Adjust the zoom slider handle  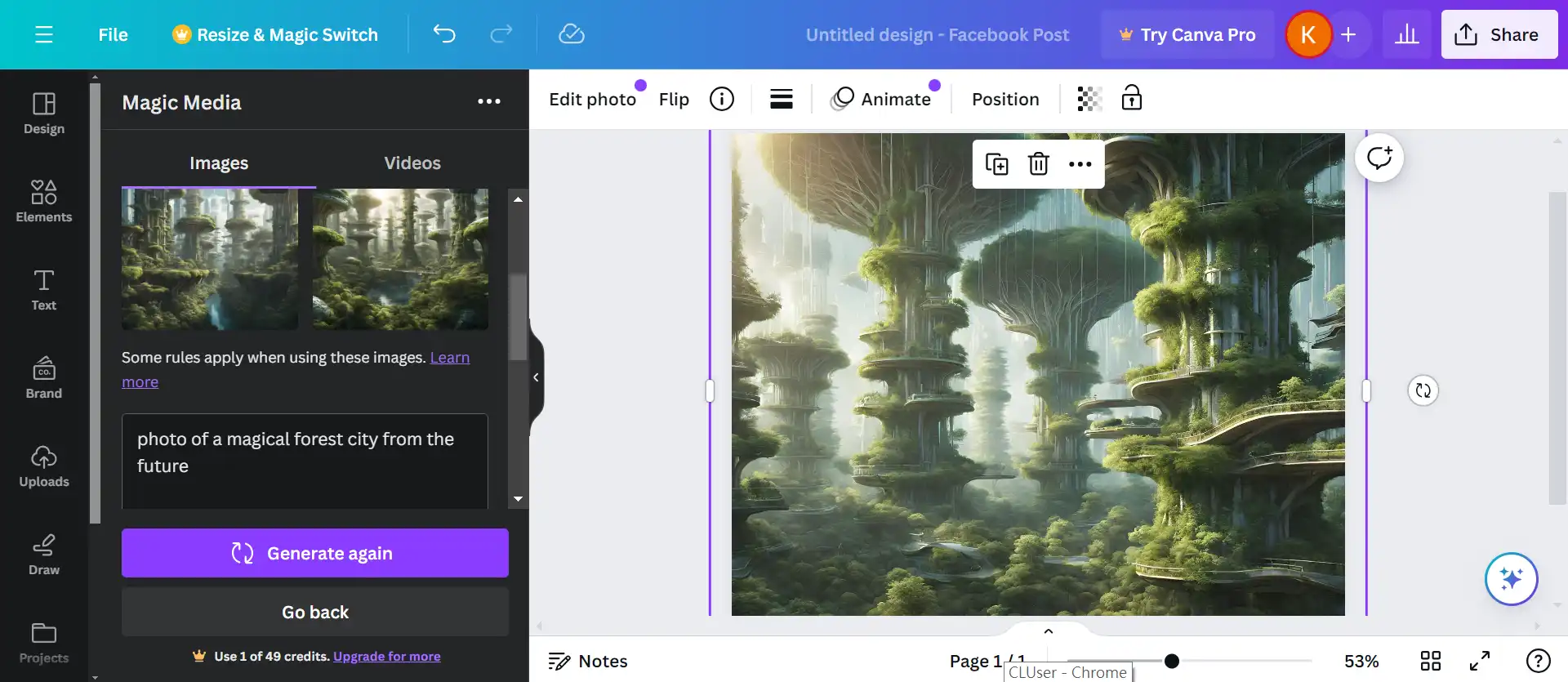tap(1171, 661)
